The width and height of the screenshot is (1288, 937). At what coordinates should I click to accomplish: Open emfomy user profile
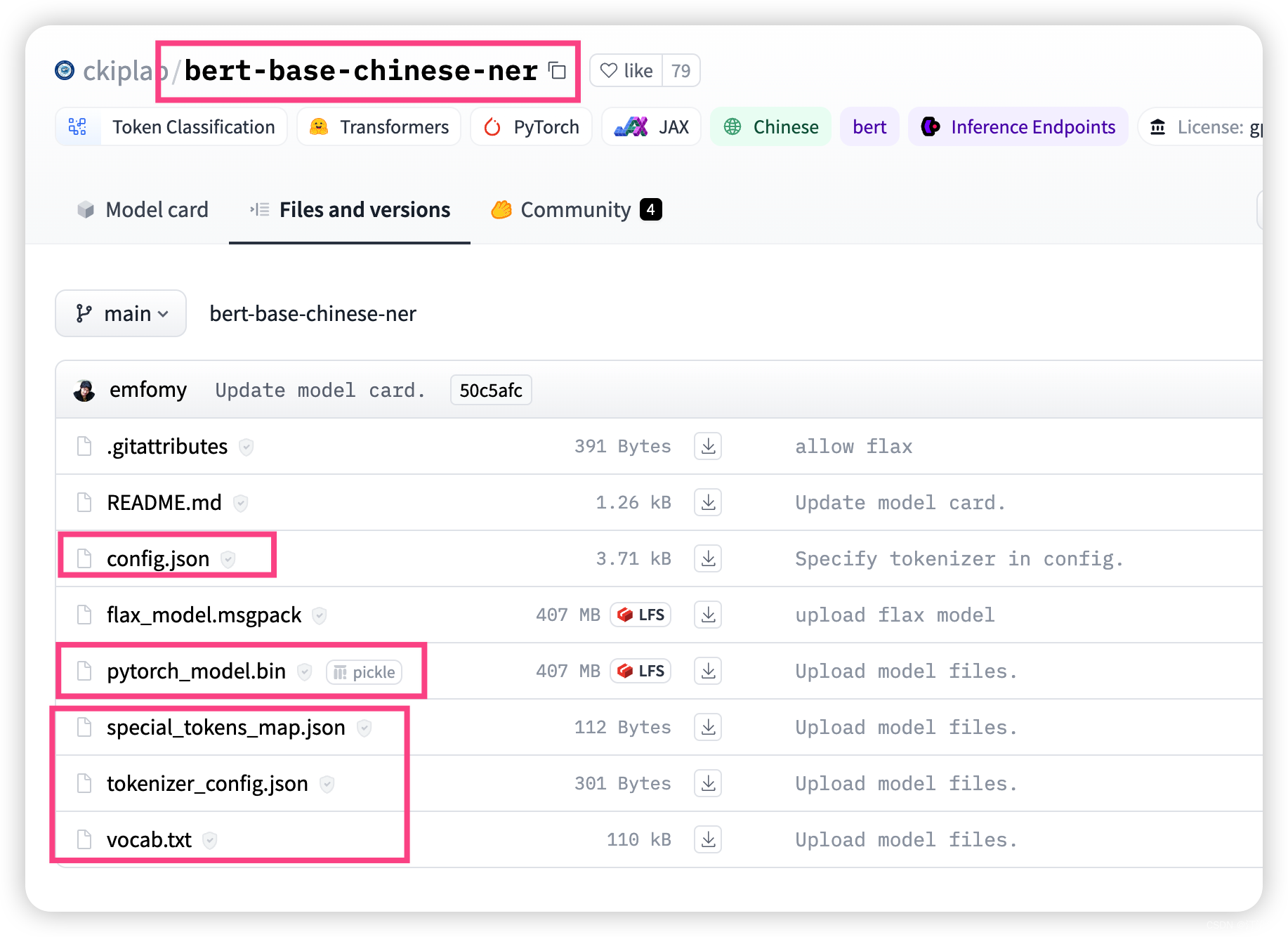click(x=148, y=389)
